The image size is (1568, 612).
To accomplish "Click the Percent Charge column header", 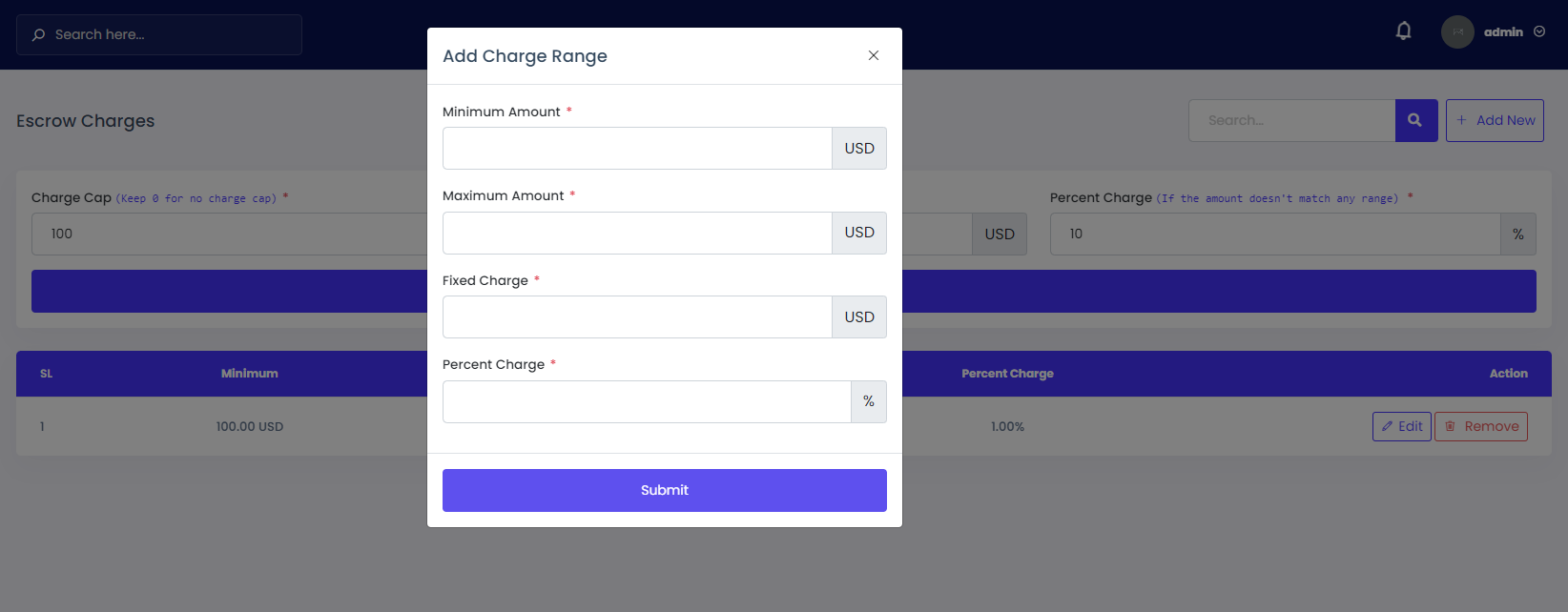I will 1007,374.
